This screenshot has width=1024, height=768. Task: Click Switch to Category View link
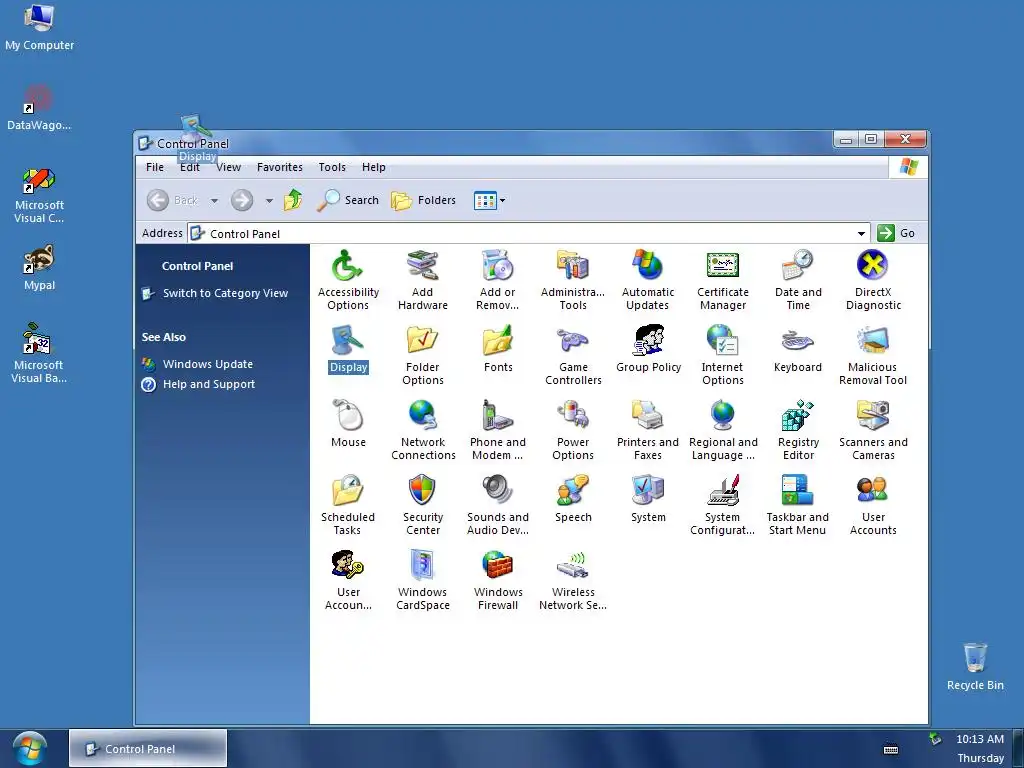(x=225, y=293)
